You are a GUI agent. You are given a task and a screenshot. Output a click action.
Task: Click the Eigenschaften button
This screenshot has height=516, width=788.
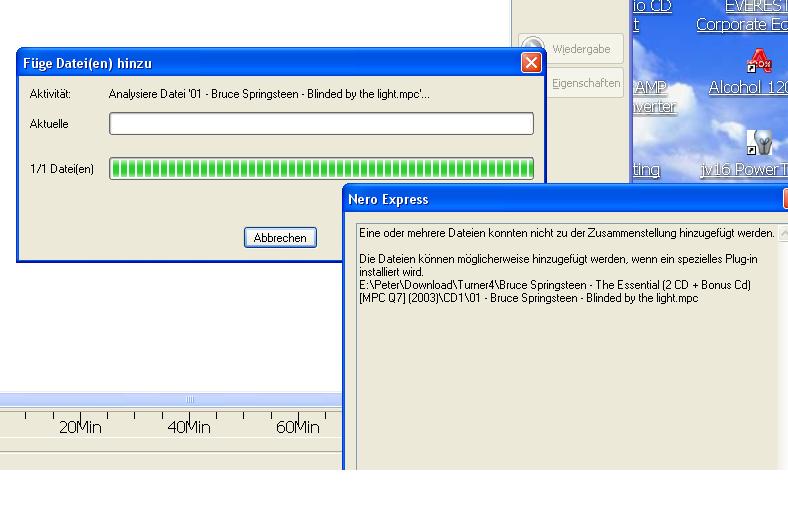pyautogui.click(x=585, y=83)
